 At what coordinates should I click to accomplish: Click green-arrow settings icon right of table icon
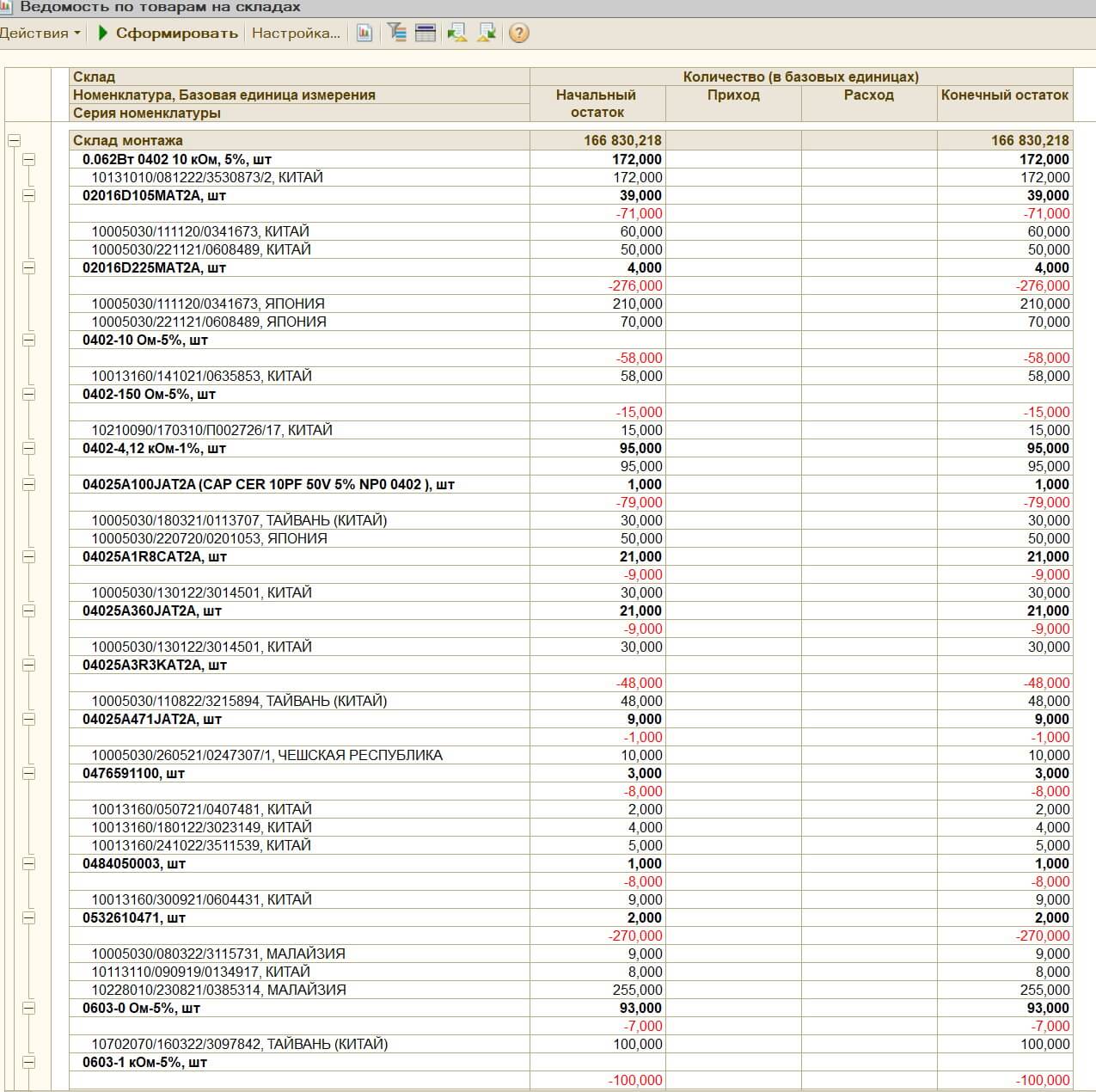tap(457, 34)
